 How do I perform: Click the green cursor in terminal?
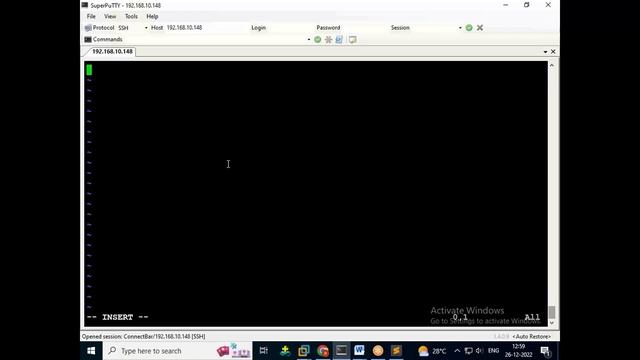89,70
